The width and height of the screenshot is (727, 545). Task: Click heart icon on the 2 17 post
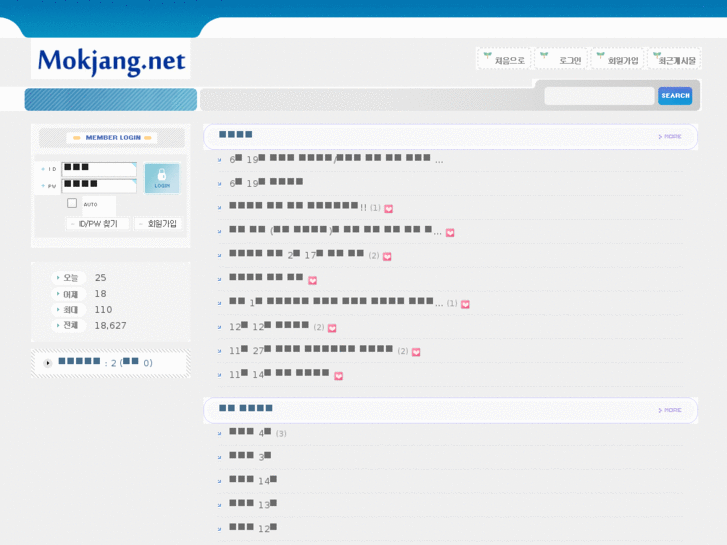[387, 256]
